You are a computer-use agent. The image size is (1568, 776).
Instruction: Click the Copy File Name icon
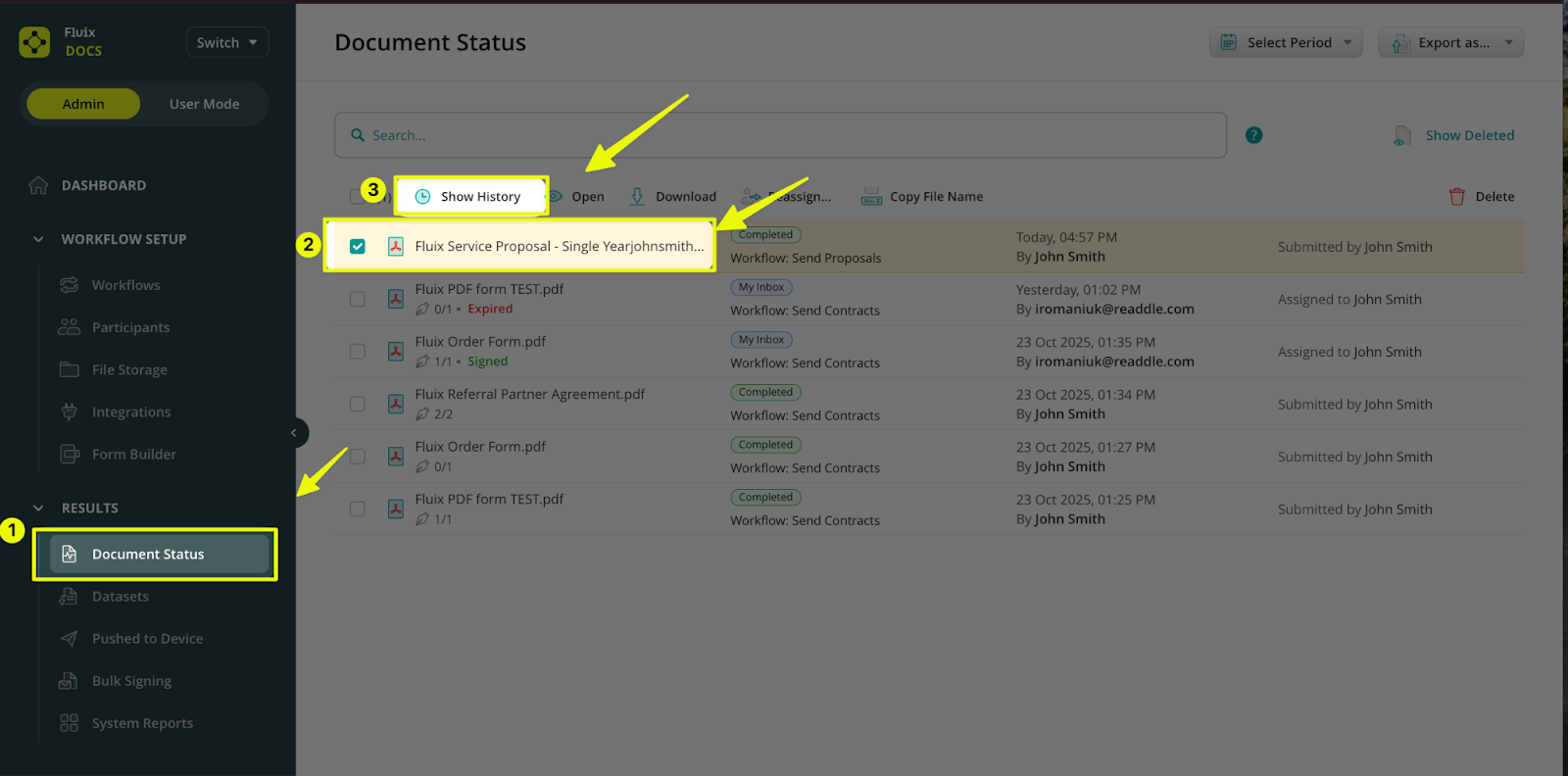[871, 197]
